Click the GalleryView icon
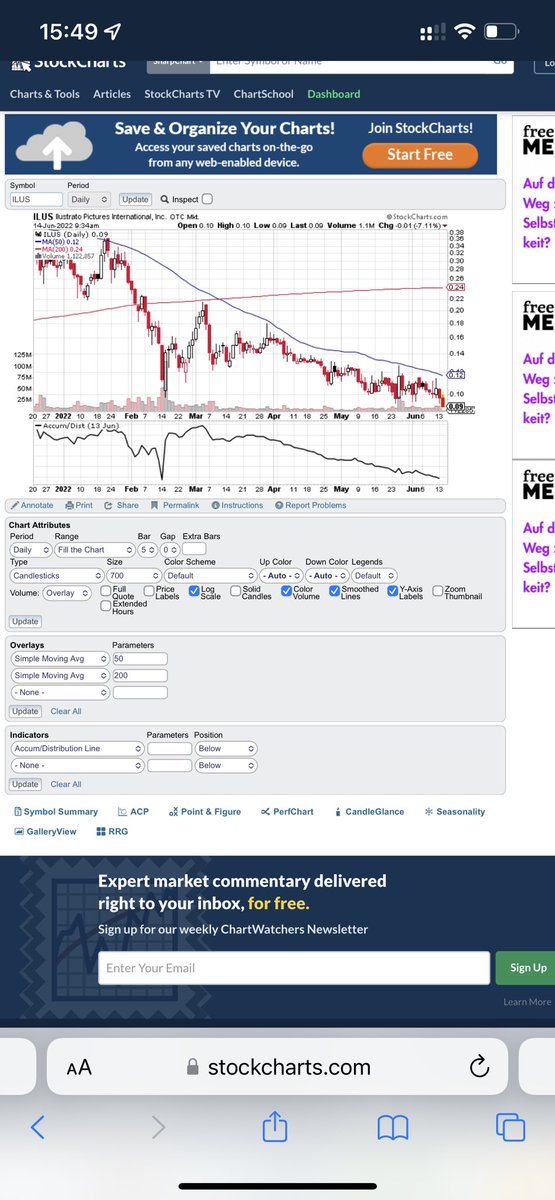Image resolution: width=555 pixels, height=1200 pixels. coord(19,831)
